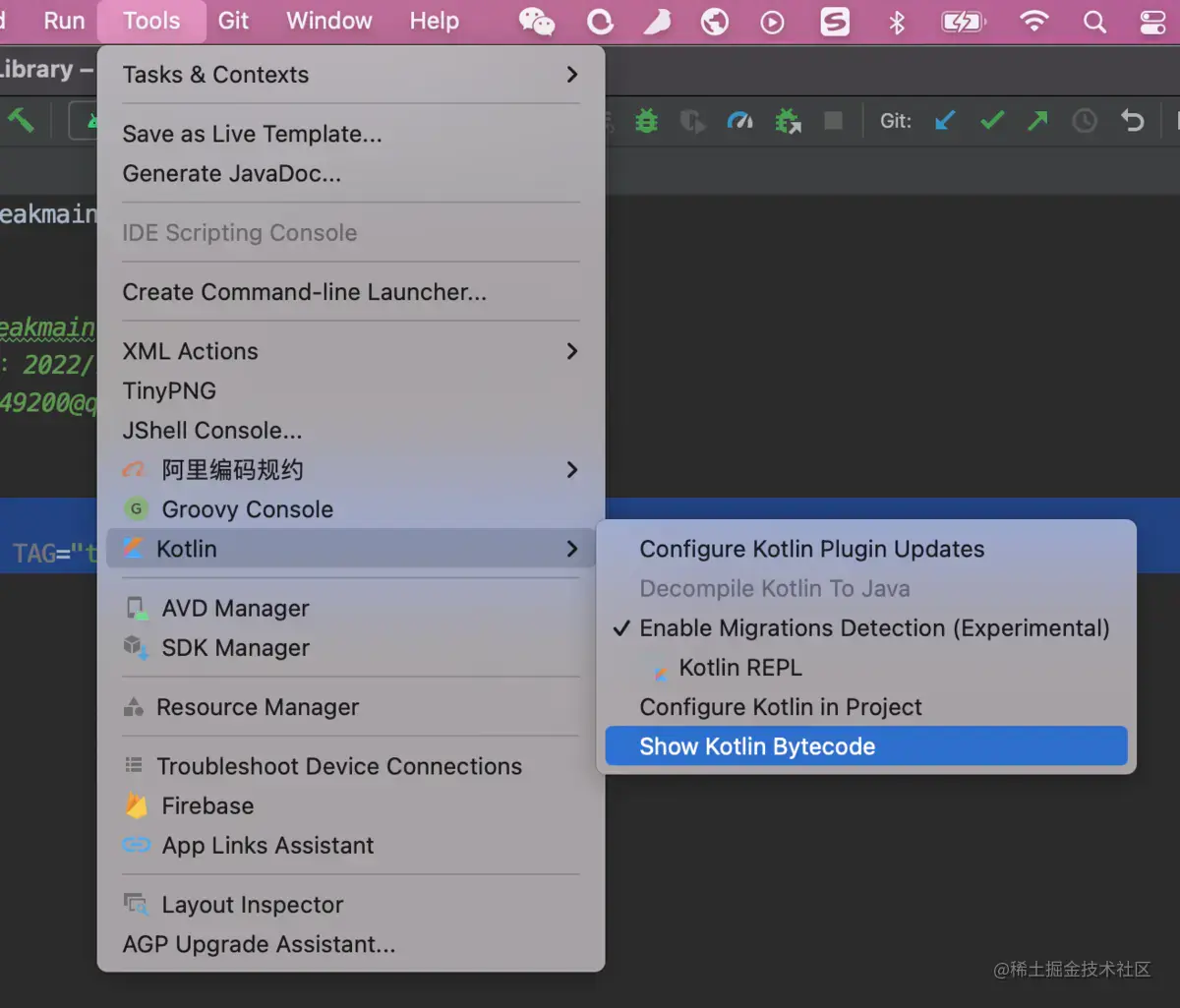The width and height of the screenshot is (1180, 1008).
Task: Open Control Center icon in menu bar
Action: tap(1151, 21)
